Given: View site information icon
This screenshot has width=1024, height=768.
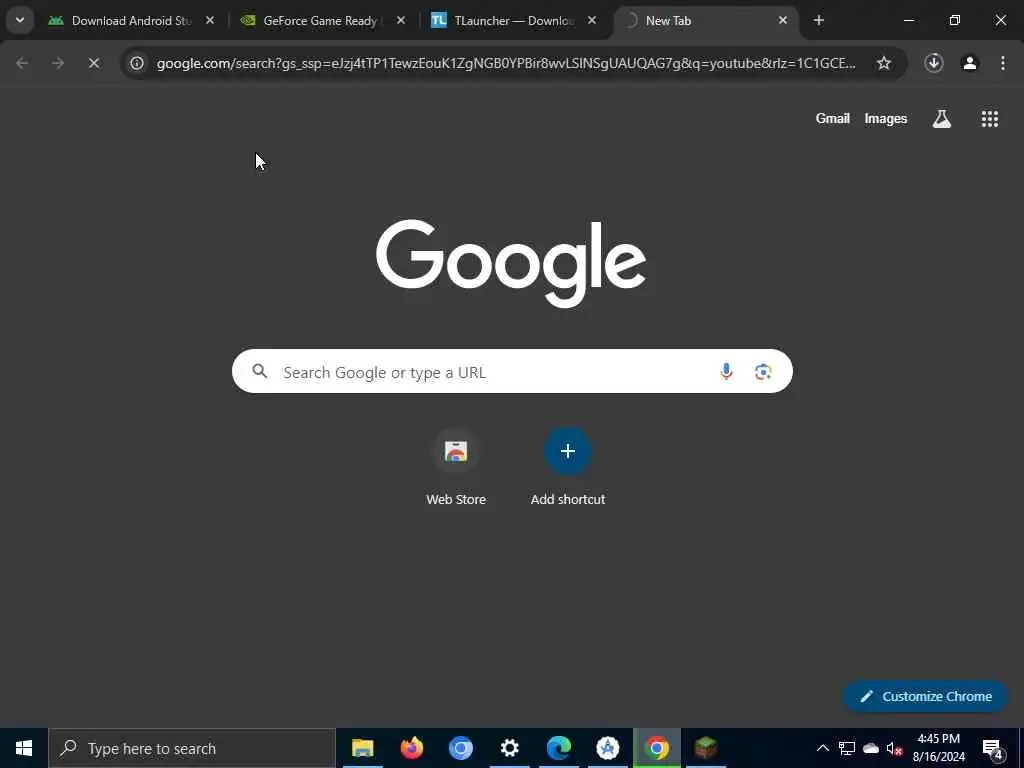Looking at the screenshot, I should pyautogui.click(x=136, y=63).
